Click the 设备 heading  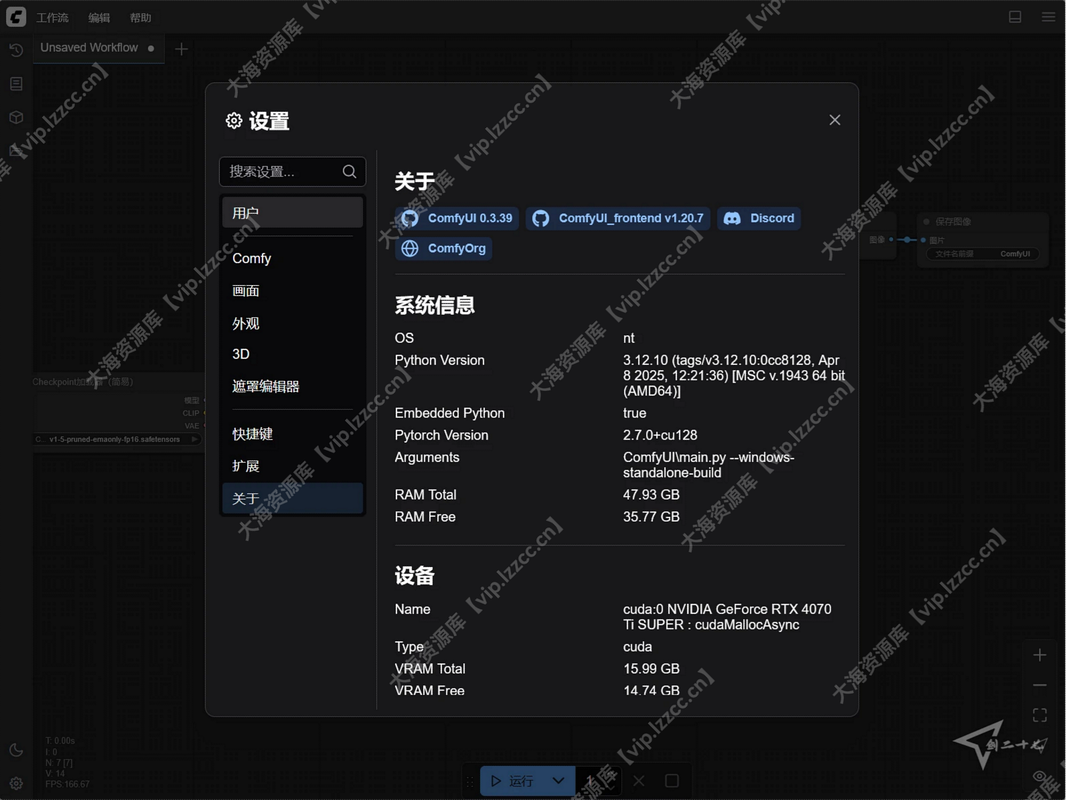(x=415, y=576)
